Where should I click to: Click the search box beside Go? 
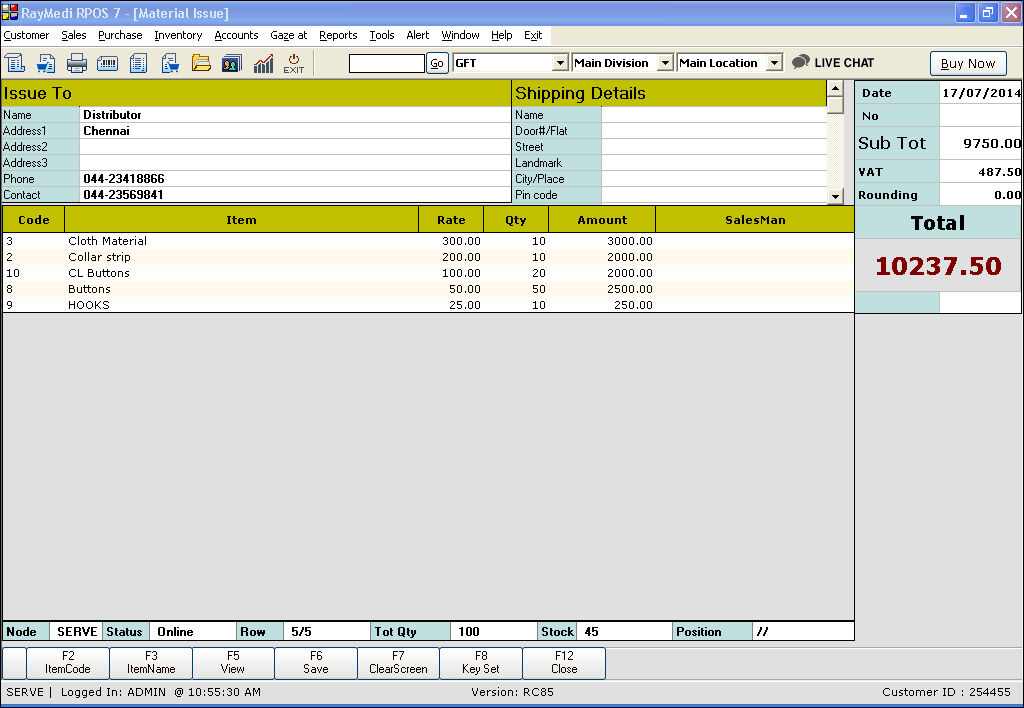pos(386,63)
